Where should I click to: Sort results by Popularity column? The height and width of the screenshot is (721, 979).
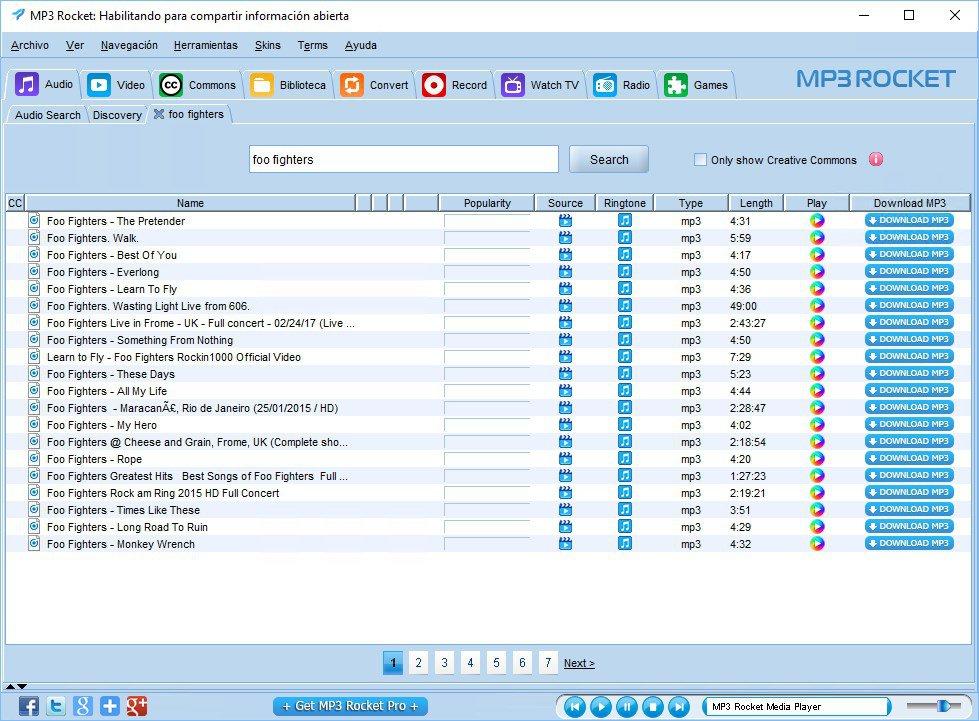pos(487,203)
